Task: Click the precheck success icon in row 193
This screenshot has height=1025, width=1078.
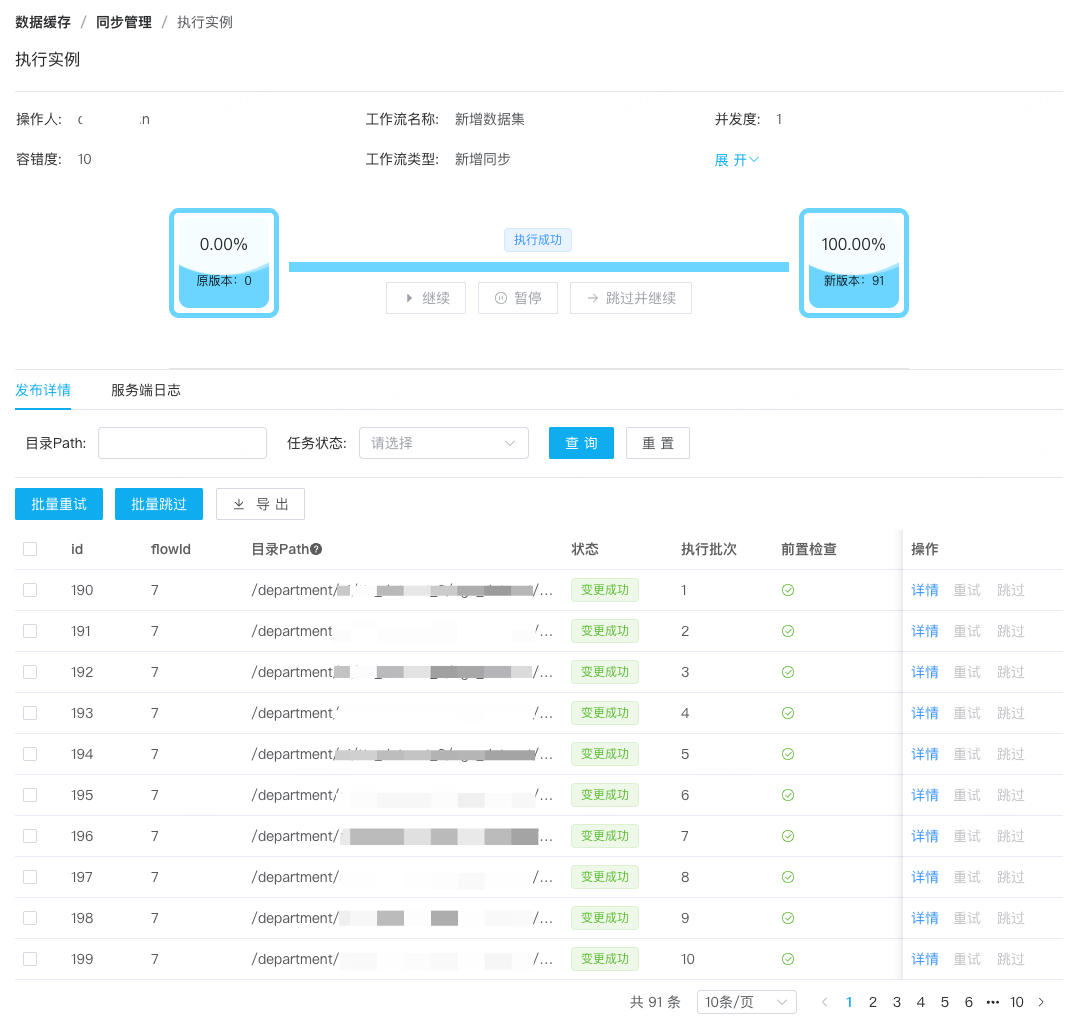Action: (788, 713)
